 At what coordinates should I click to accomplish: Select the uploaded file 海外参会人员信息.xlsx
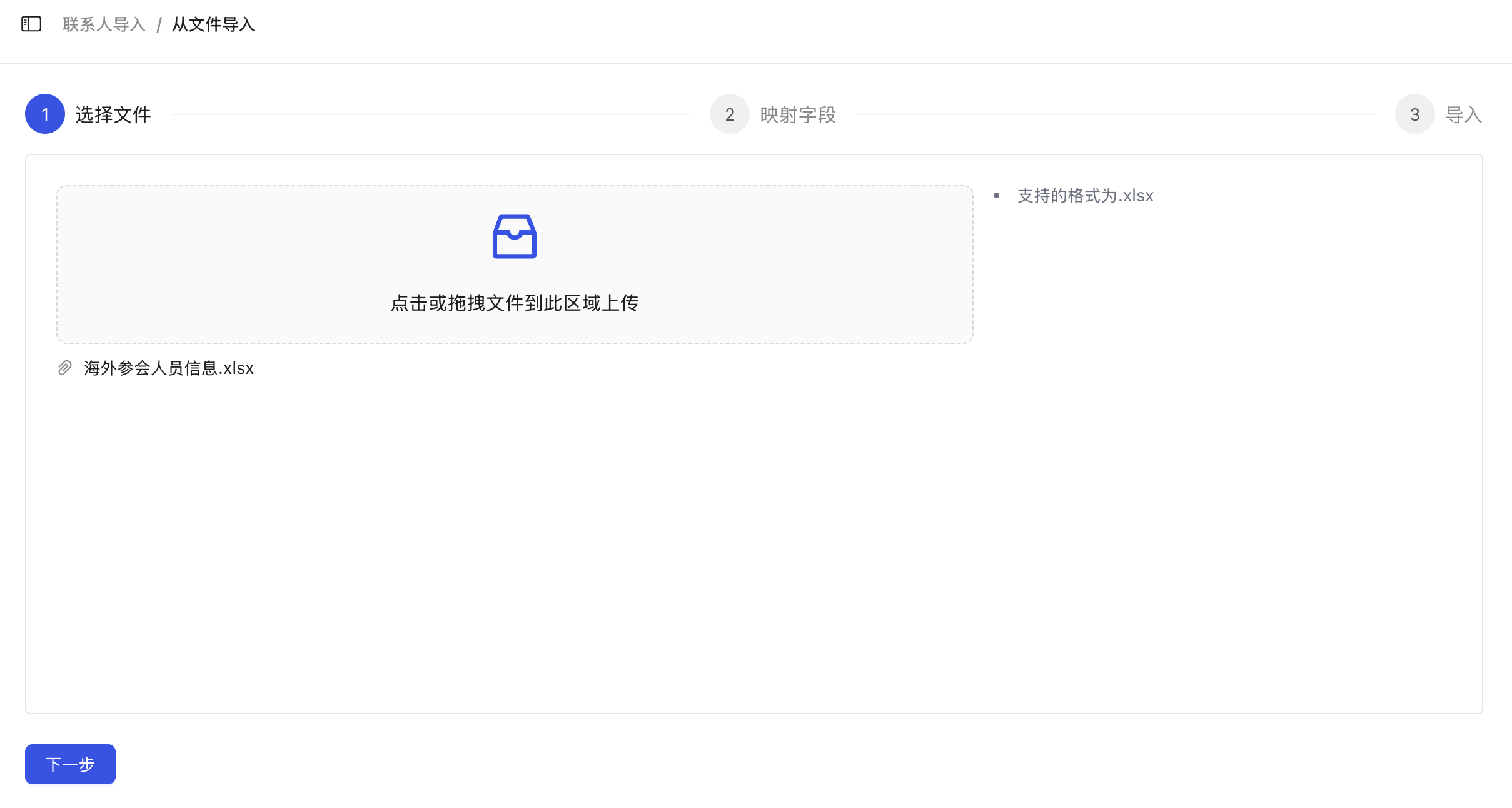168,368
